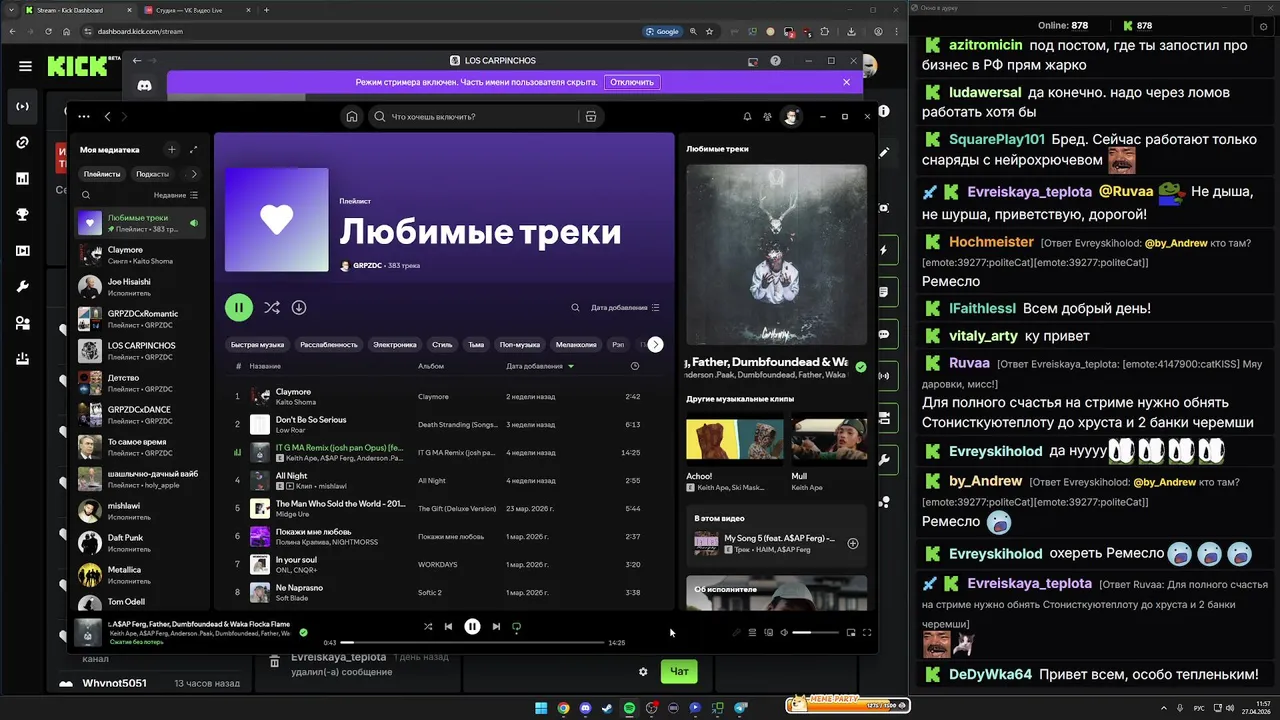The width and height of the screenshot is (1280, 720).
Task: Open the miniplayer icon in player bar
Action: pyautogui.click(x=851, y=633)
